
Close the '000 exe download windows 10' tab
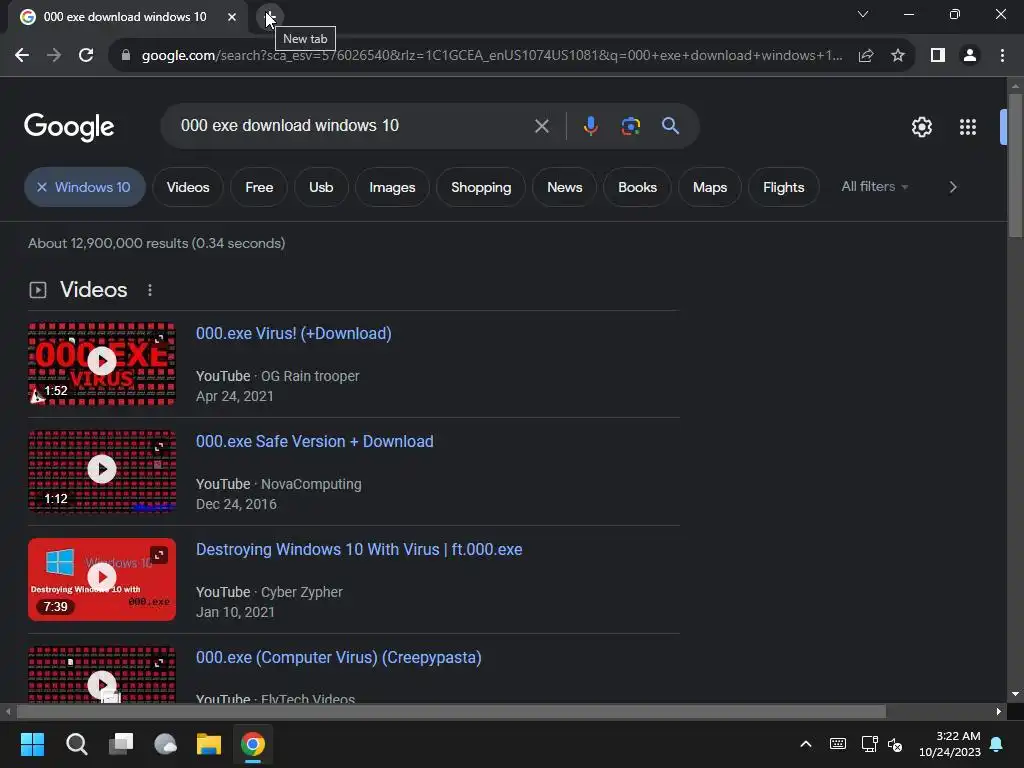point(232,17)
